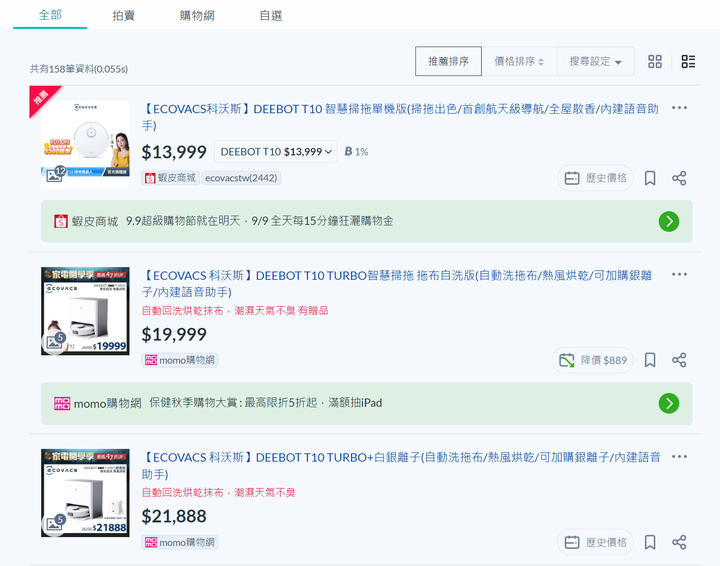
Task: Open DEEBOT T10 product thumbnail
Action: pos(85,144)
